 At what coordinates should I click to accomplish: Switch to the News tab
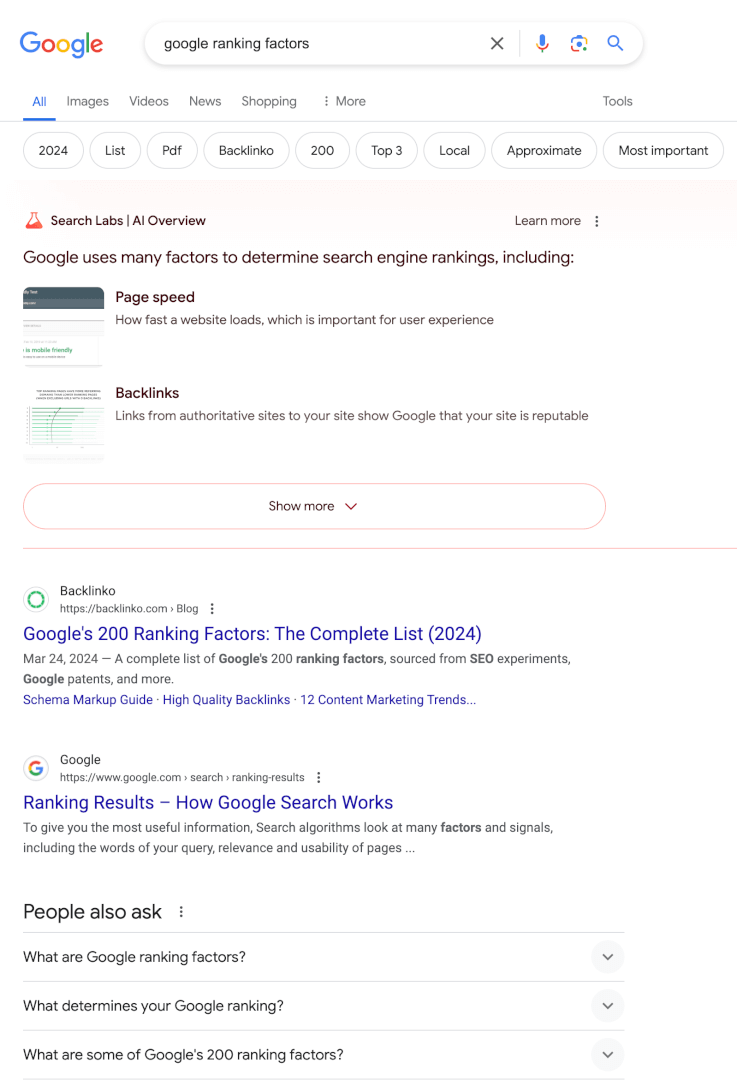[x=205, y=101]
